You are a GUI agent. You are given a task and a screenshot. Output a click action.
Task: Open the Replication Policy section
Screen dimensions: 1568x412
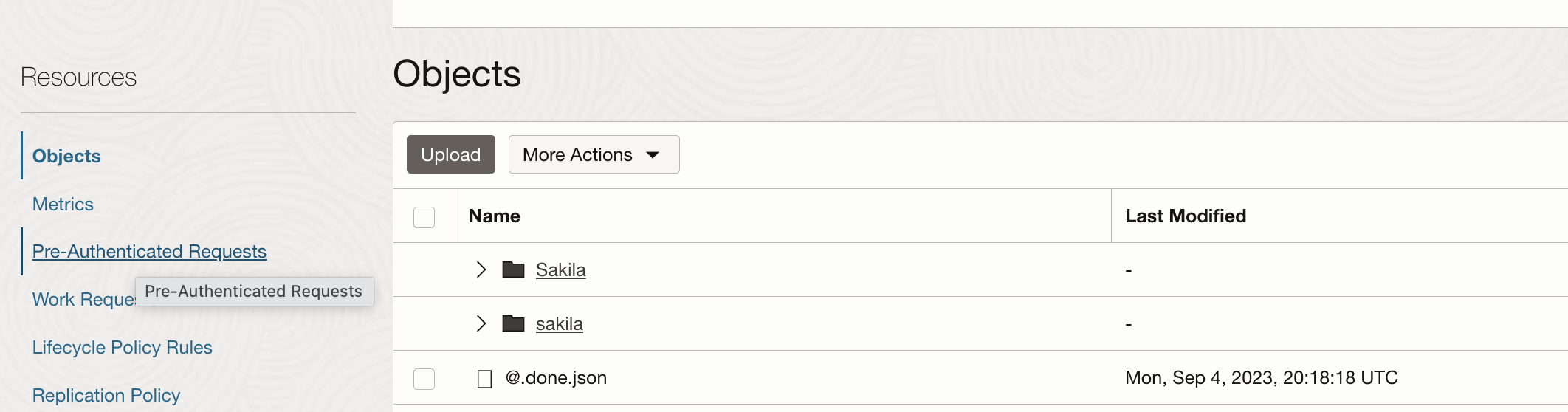(x=106, y=395)
